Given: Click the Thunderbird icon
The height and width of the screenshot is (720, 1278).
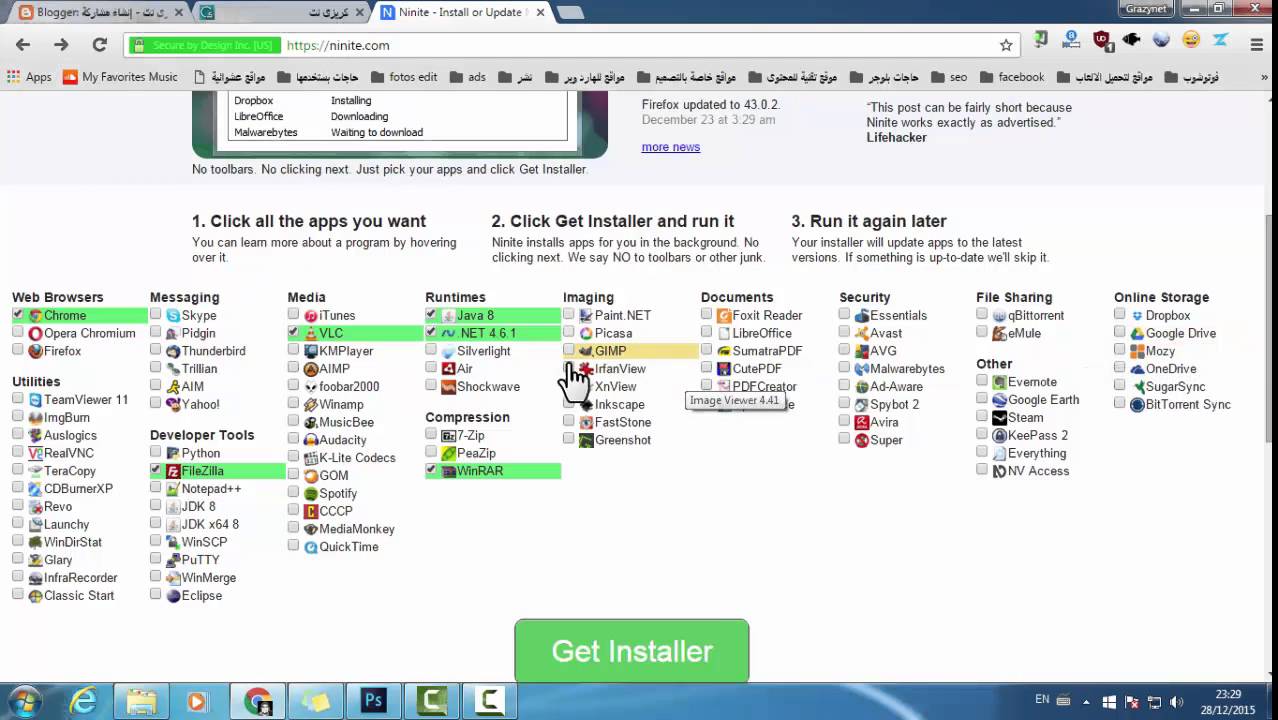Looking at the screenshot, I should [174, 351].
